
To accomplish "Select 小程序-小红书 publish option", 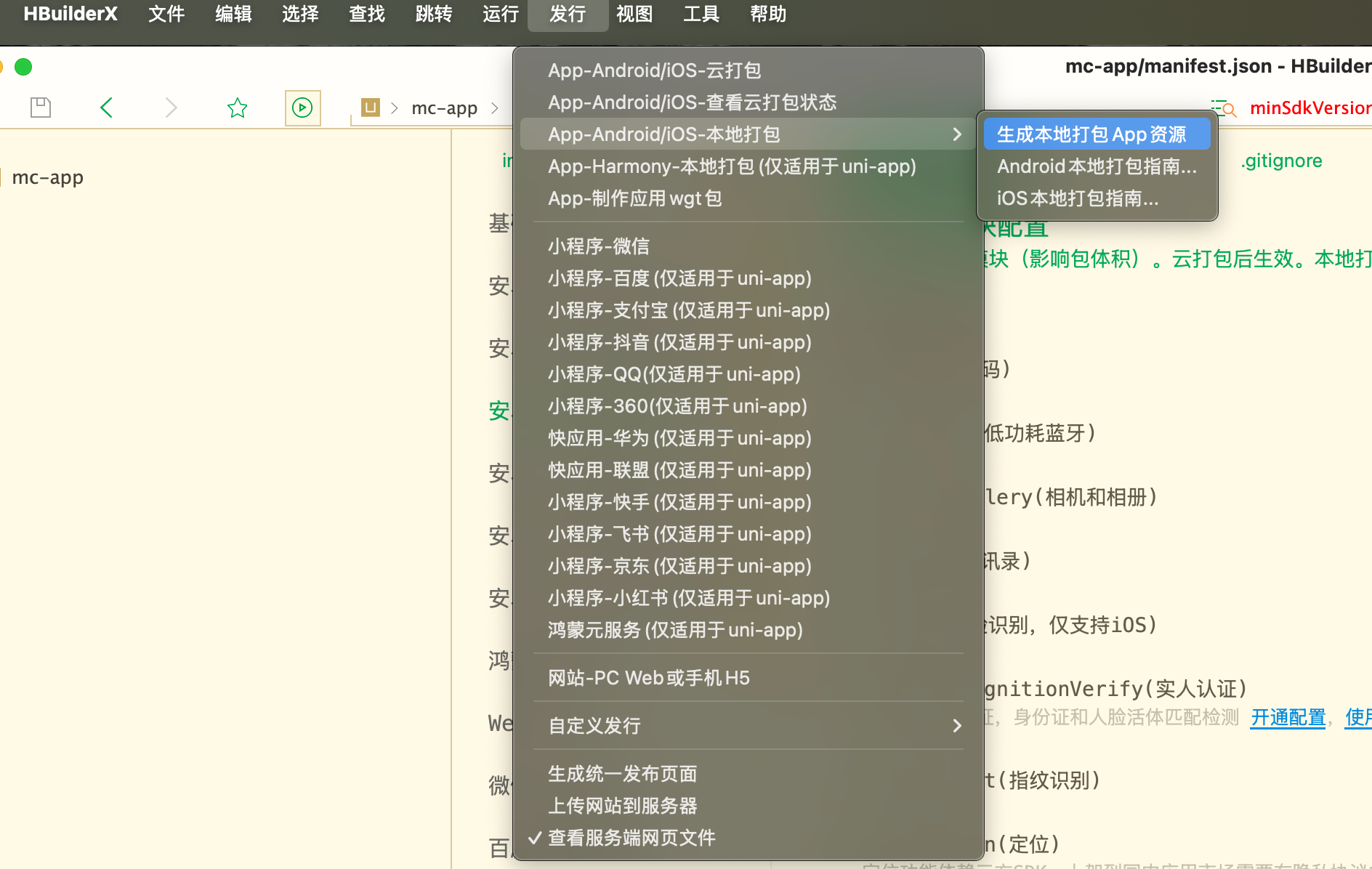I will point(748,598).
